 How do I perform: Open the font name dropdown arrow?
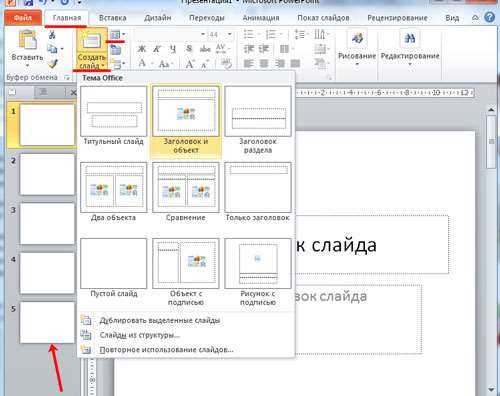coord(203,34)
